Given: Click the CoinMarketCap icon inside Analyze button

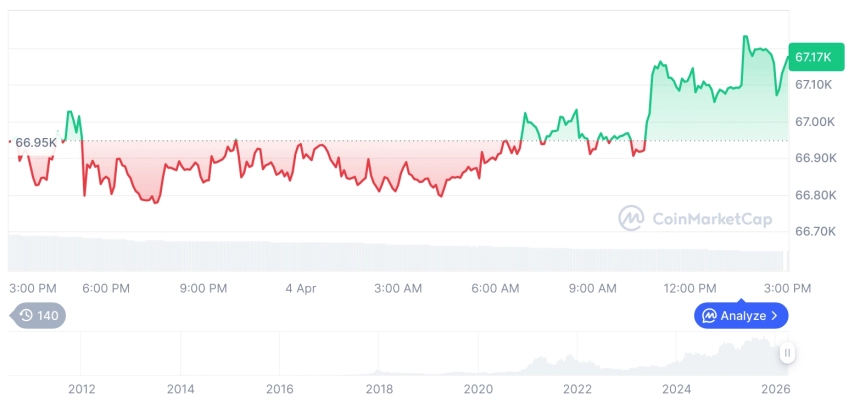Looking at the screenshot, I should (x=709, y=316).
